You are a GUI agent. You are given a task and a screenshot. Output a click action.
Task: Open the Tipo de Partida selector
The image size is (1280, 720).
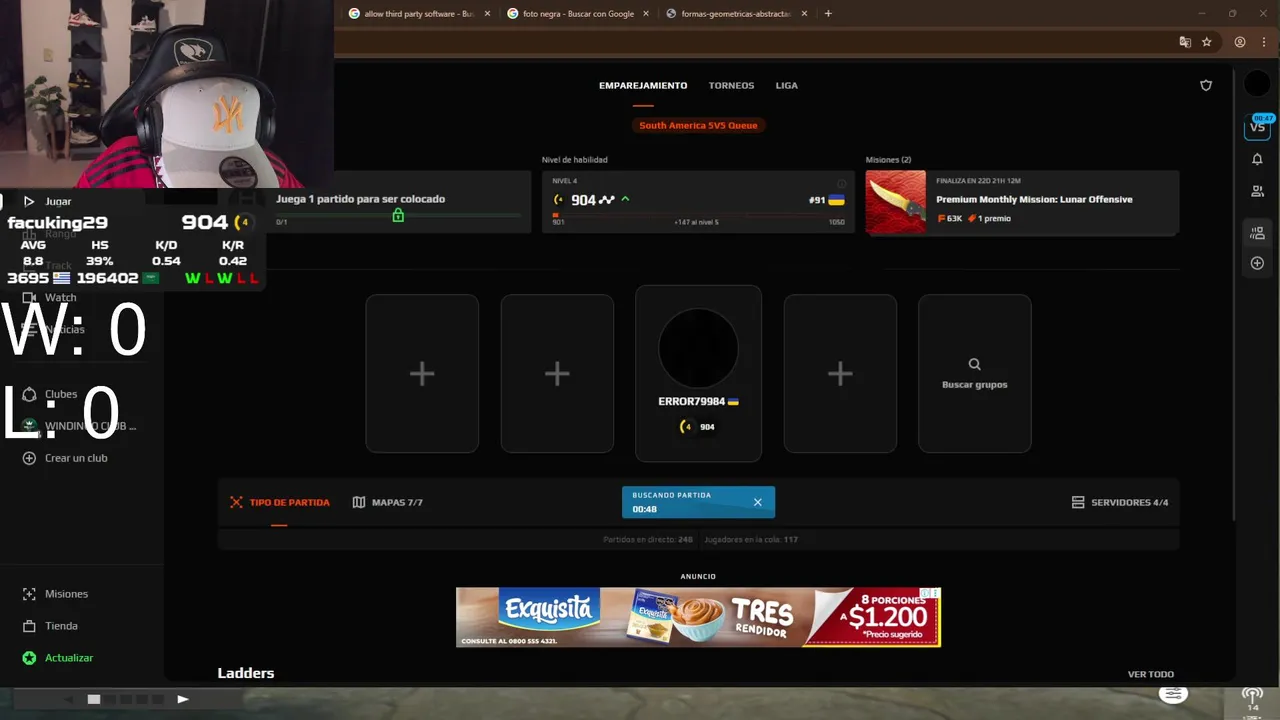[x=279, y=502]
